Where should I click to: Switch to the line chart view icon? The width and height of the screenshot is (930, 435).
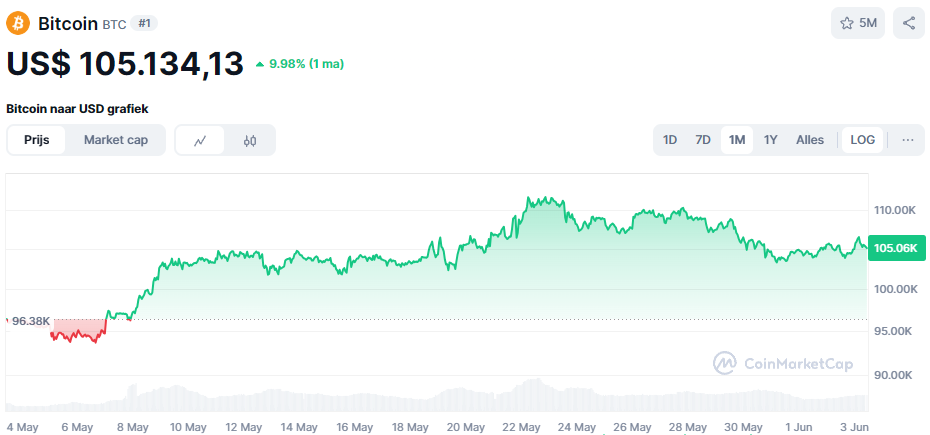(x=200, y=140)
